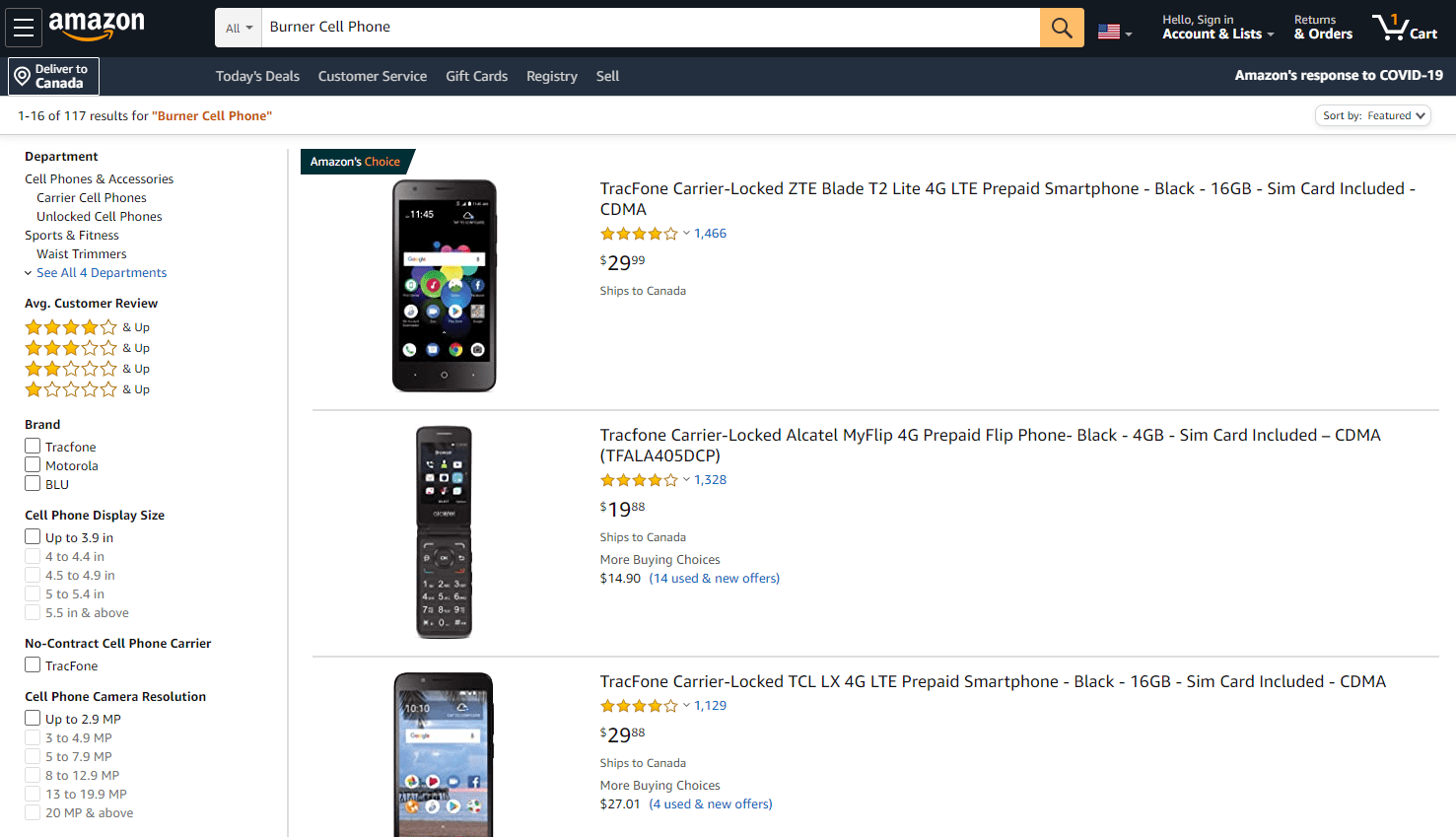Screen dimensions: 1456x837
Task: Check the Tracfone brand filter
Action: coord(32,446)
